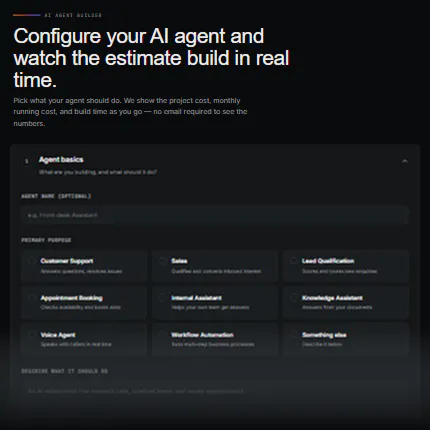Select Internal Assistant purpose card
The width and height of the screenshot is (430, 430).
coord(215,302)
